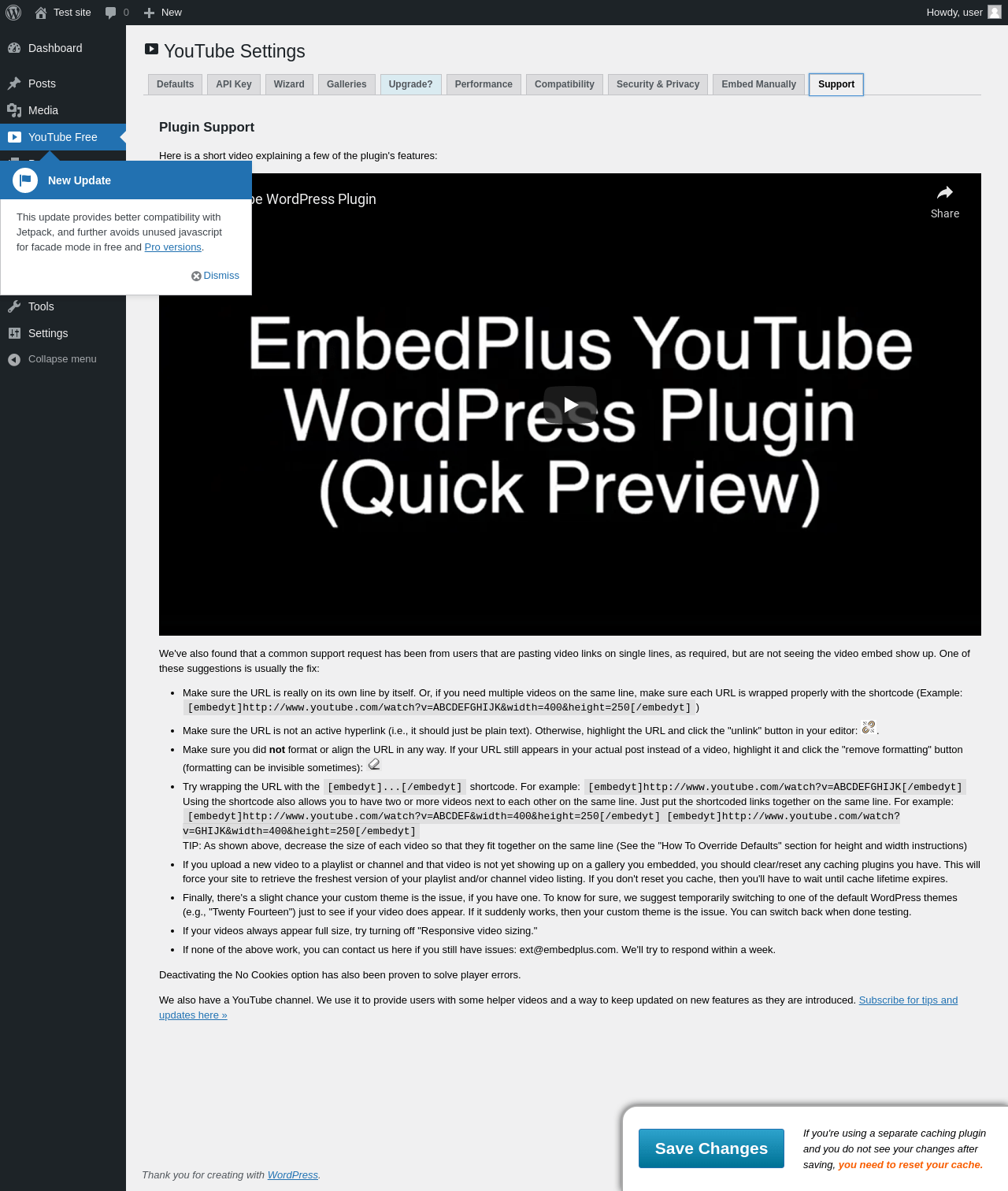Click the plus New content icon

click(149, 13)
